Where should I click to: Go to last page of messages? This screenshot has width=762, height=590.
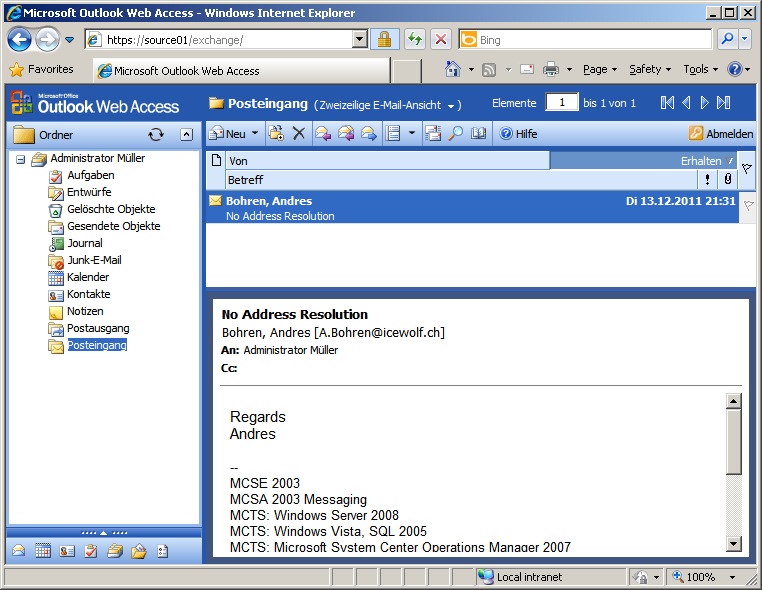coord(723,103)
